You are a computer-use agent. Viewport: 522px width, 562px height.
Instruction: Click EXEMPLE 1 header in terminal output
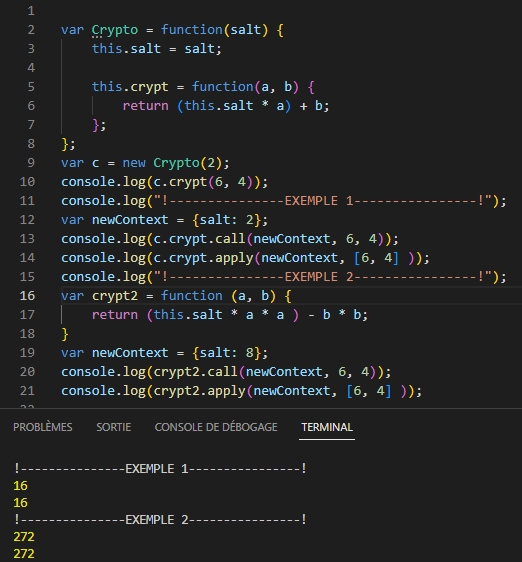coord(160,469)
